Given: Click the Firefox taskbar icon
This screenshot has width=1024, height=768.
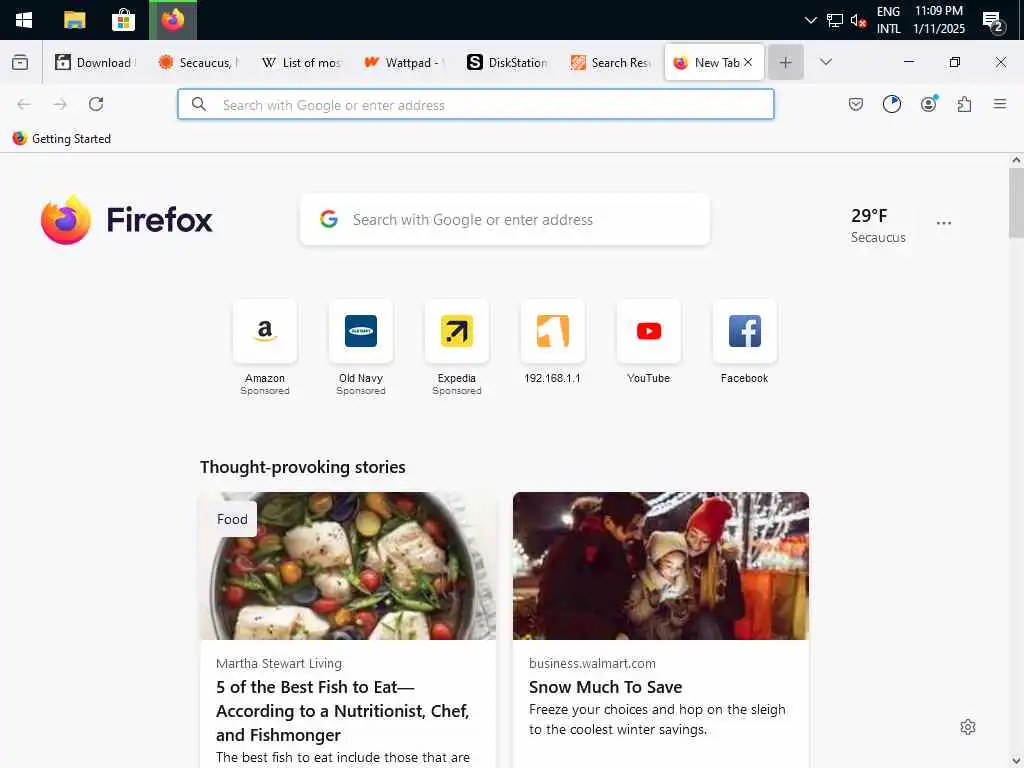Looking at the screenshot, I should pyautogui.click(x=173, y=20).
